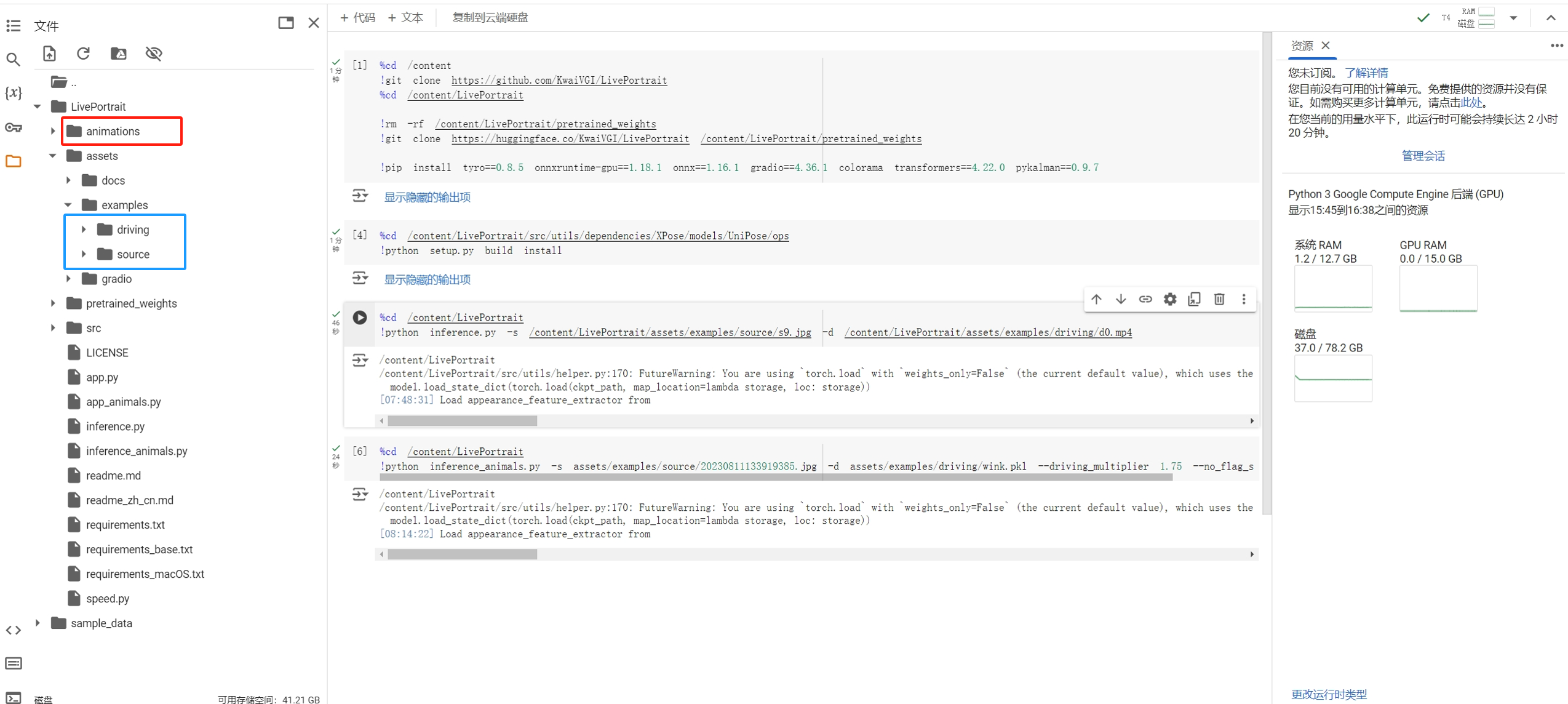Click the upload file icon
Image resolution: width=1568 pixels, height=704 pixels.
[49, 54]
